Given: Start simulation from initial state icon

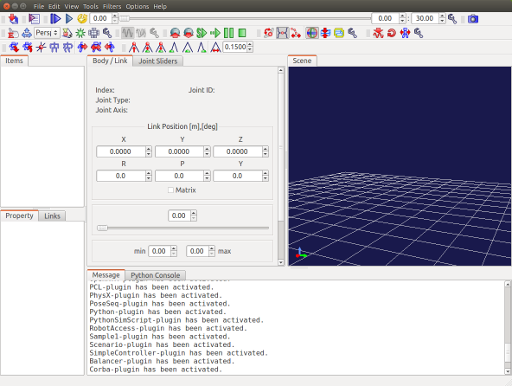Looking at the screenshot, I should [x=175, y=33].
